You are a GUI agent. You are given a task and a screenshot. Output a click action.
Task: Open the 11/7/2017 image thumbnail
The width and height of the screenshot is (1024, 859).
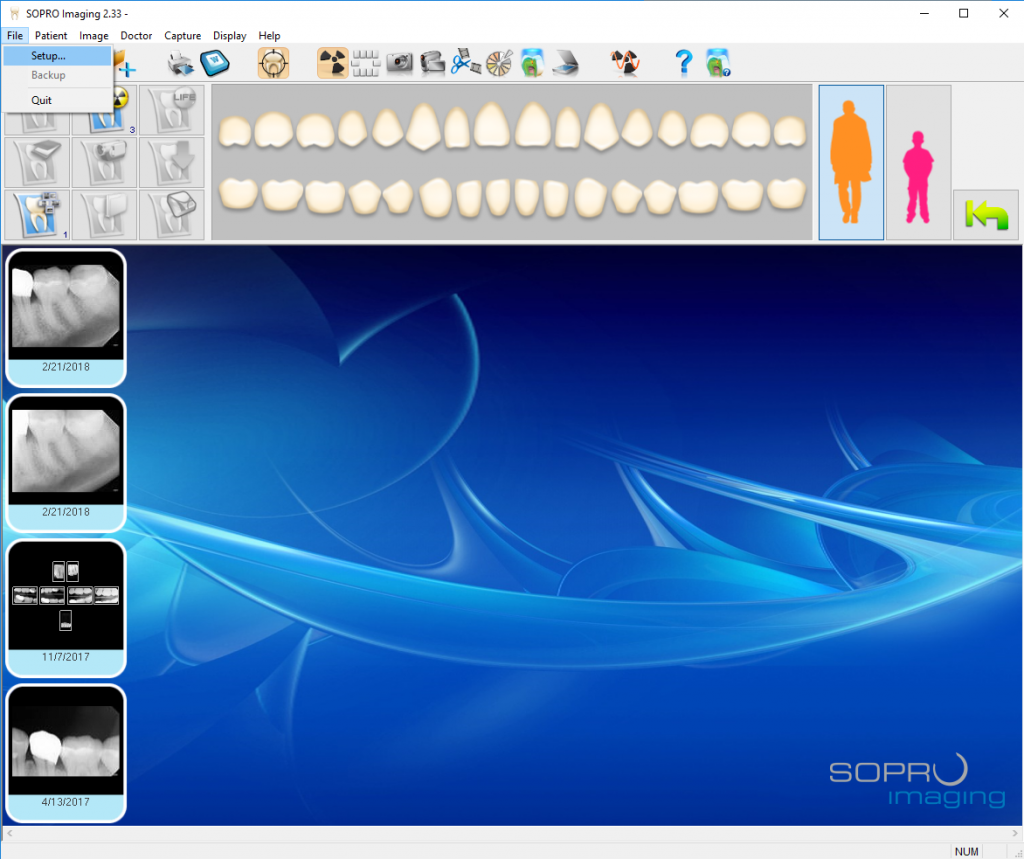[x=65, y=600]
